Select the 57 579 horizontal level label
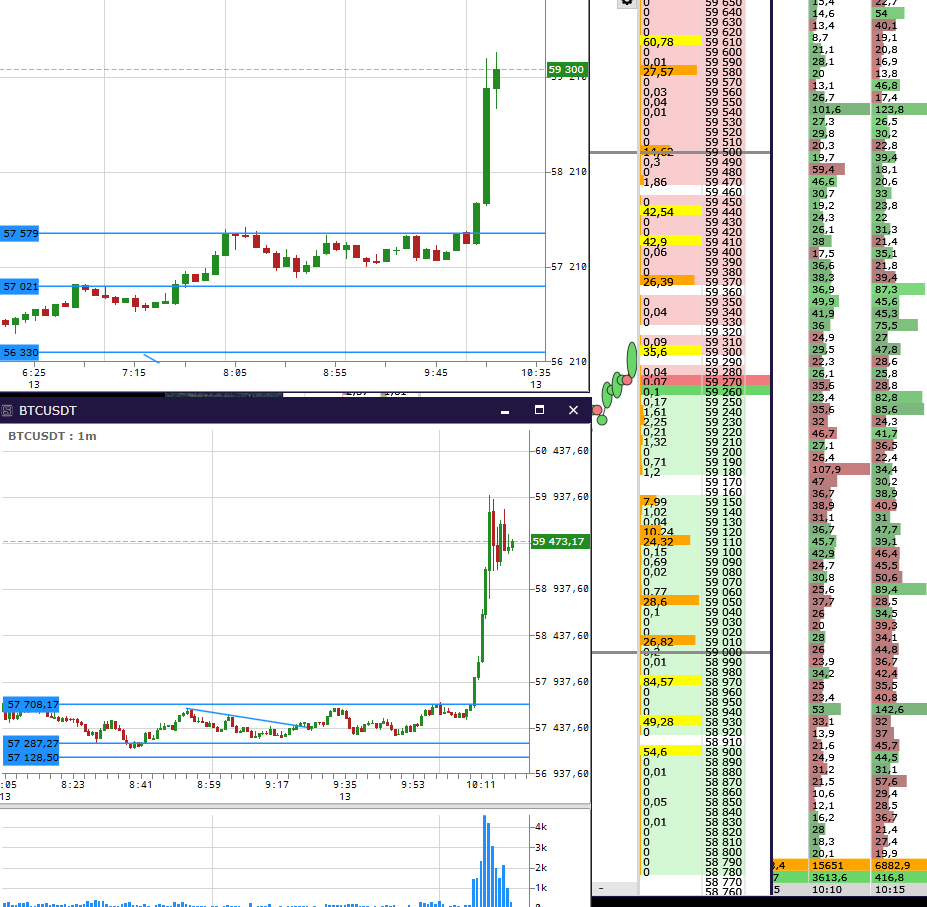The image size is (927, 907). click(20, 234)
